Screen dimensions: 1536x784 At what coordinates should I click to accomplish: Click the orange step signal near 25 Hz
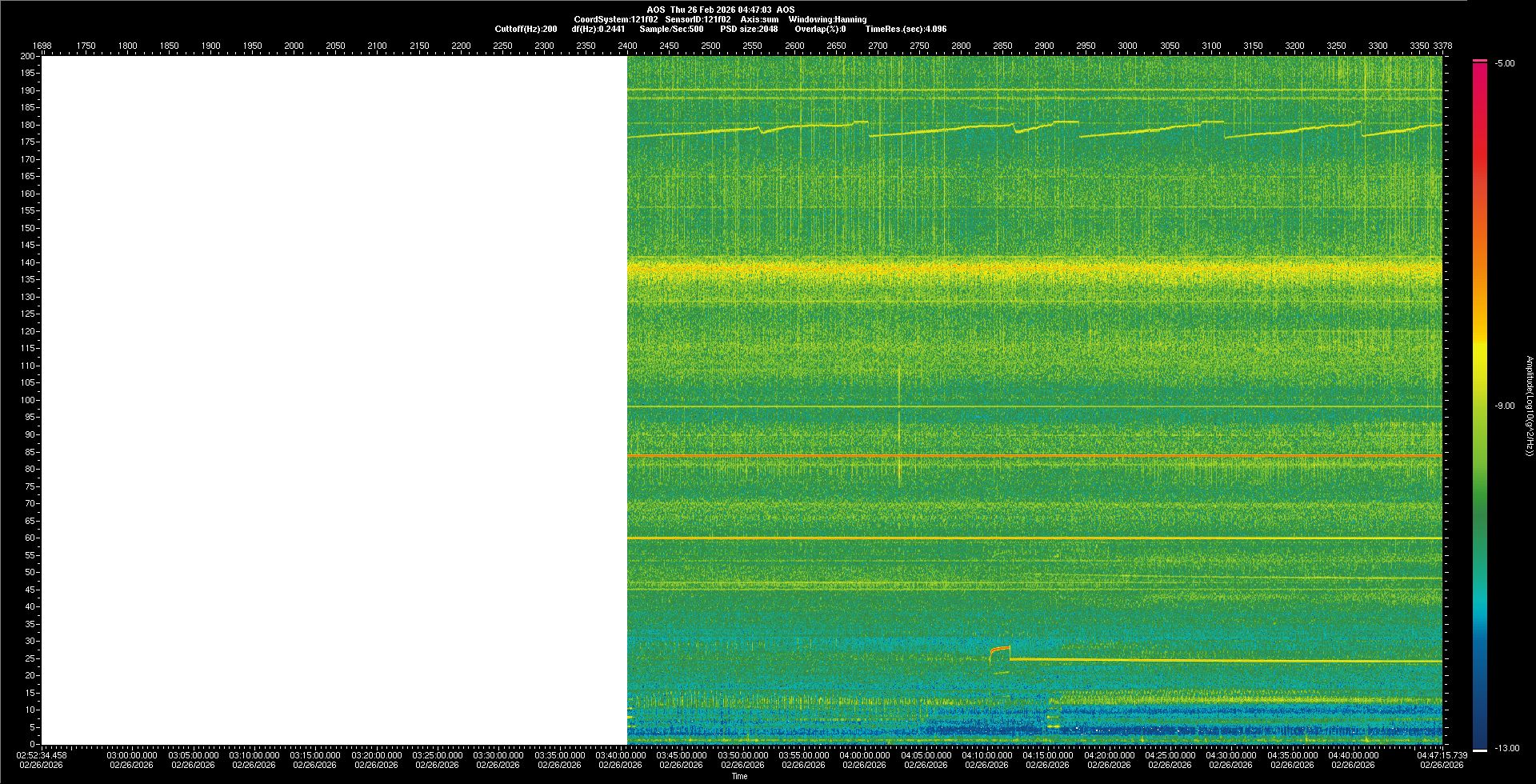(1000, 650)
